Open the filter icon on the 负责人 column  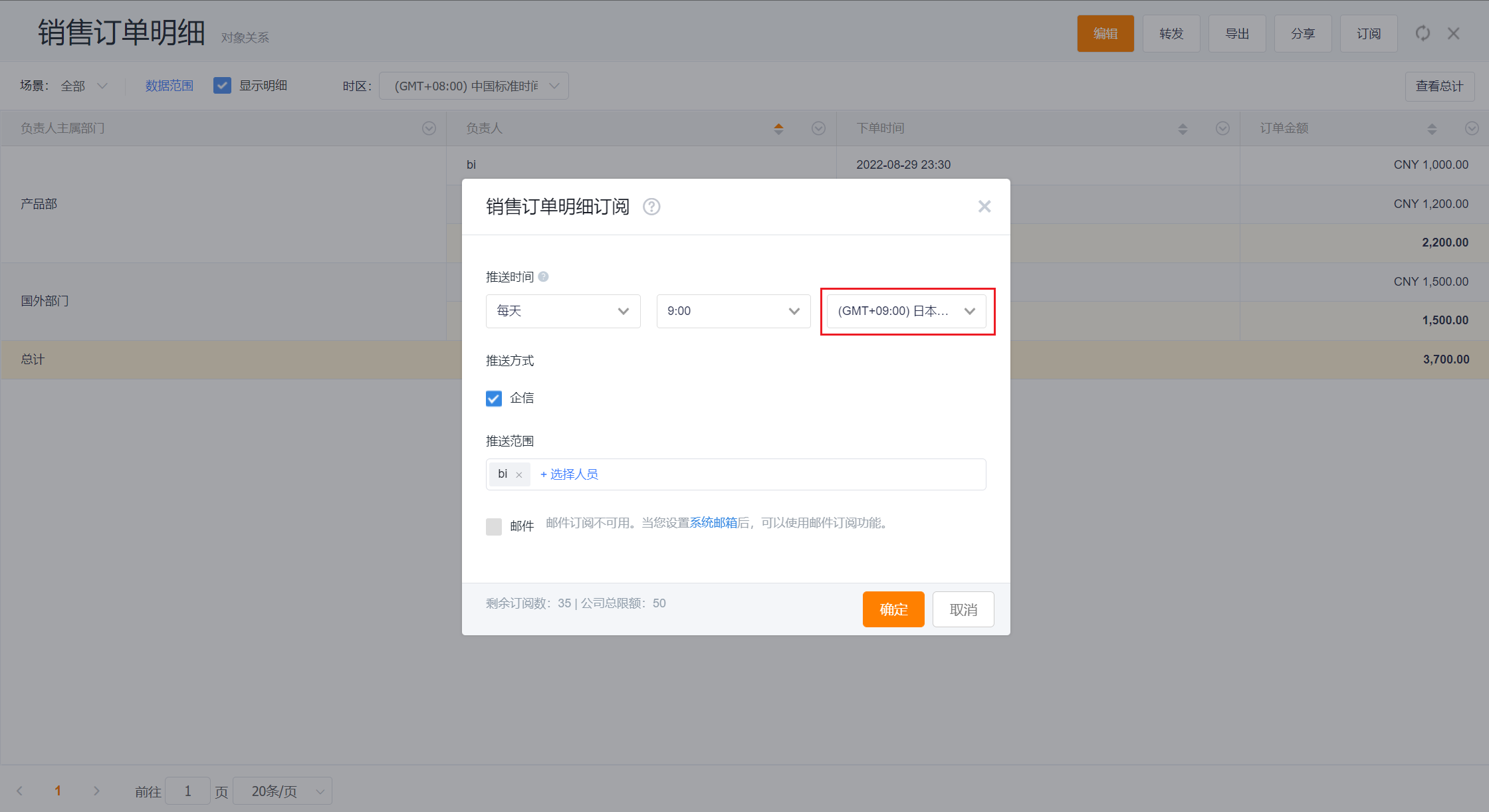(818, 128)
